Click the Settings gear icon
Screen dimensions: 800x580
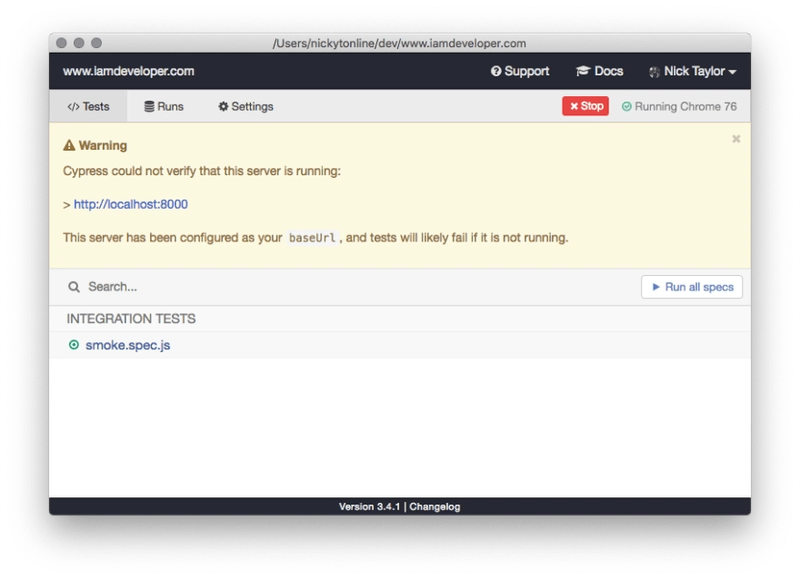[223, 106]
